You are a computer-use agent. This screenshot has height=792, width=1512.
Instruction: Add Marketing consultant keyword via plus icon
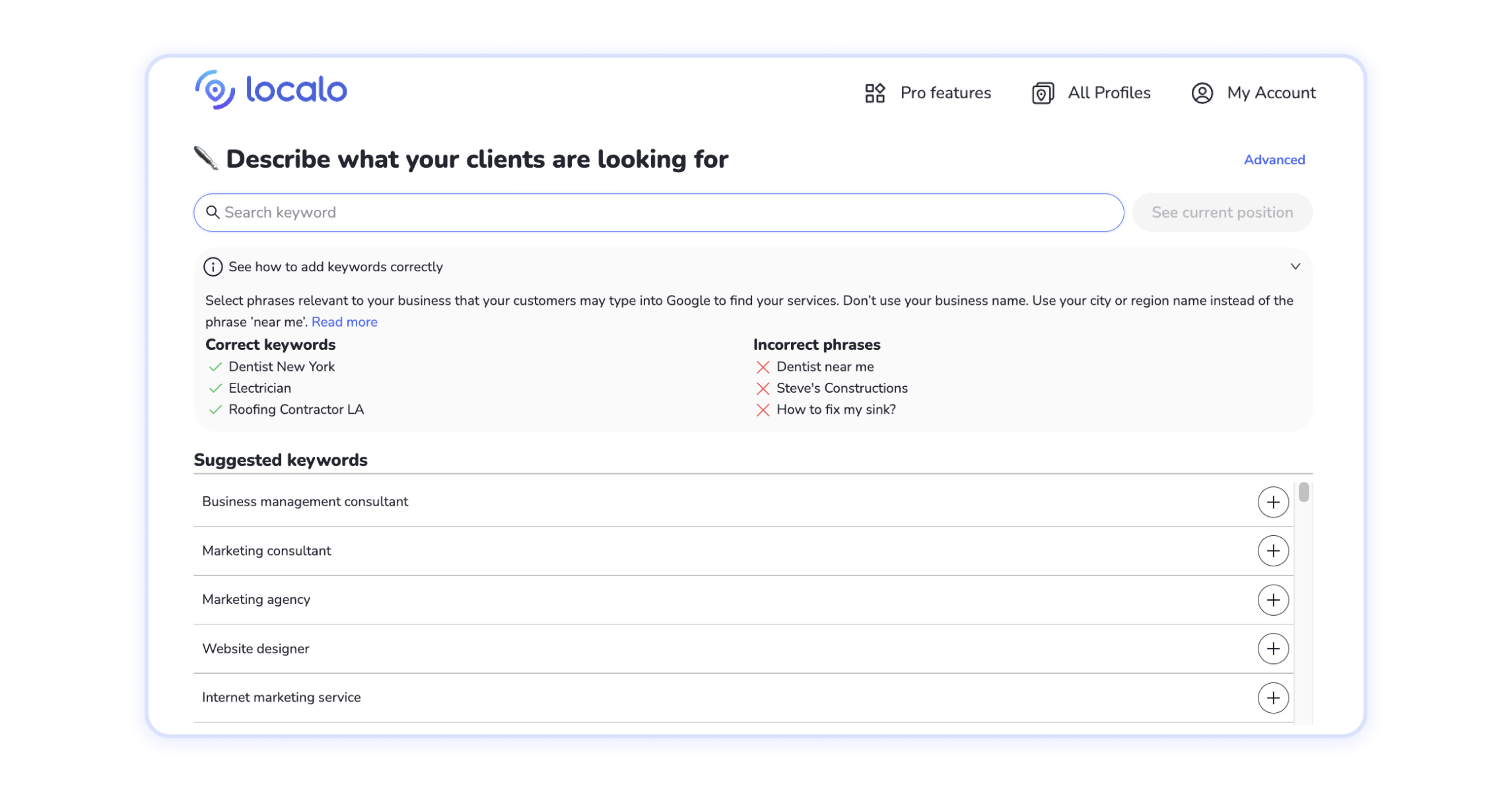click(1273, 551)
